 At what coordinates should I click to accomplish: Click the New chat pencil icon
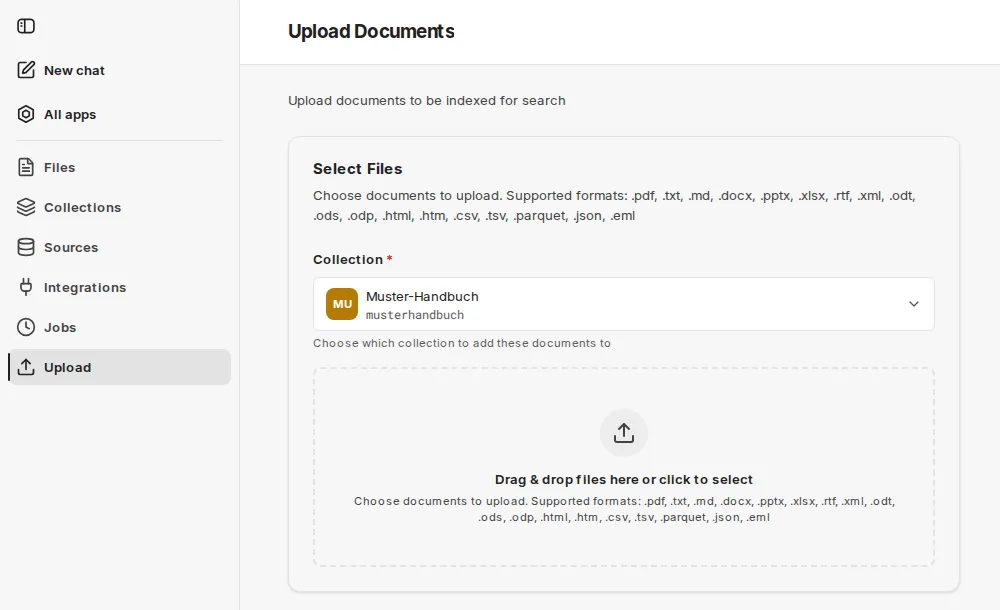(26, 70)
